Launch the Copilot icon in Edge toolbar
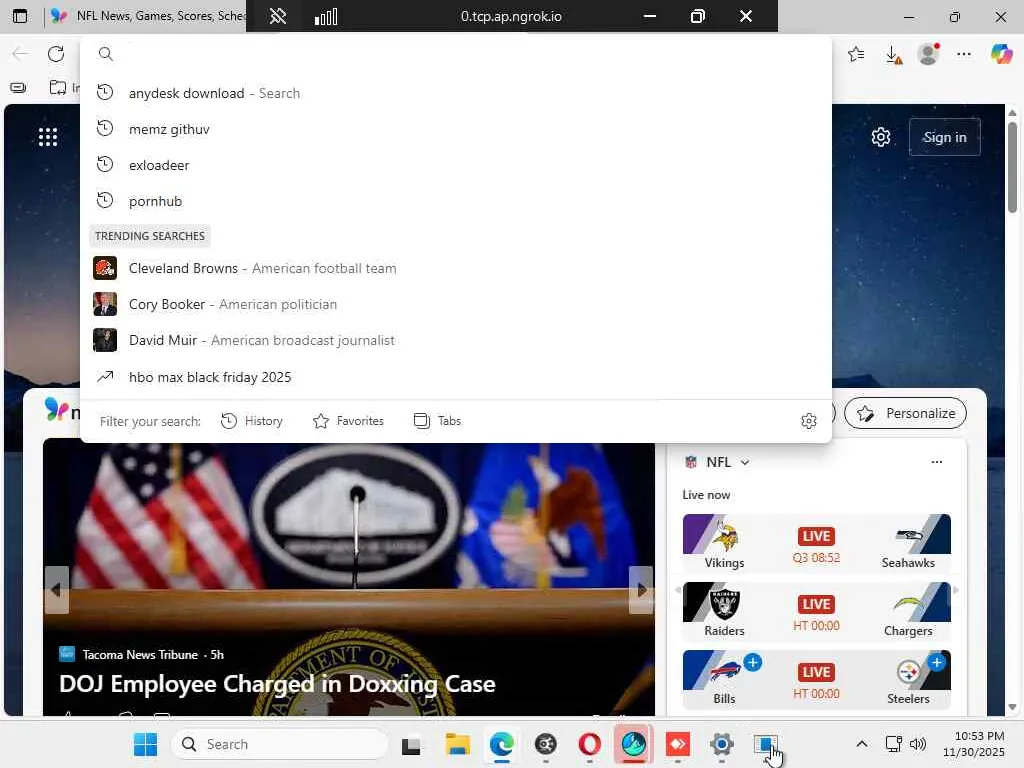This screenshot has width=1024, height=768. click(1001, 54)
